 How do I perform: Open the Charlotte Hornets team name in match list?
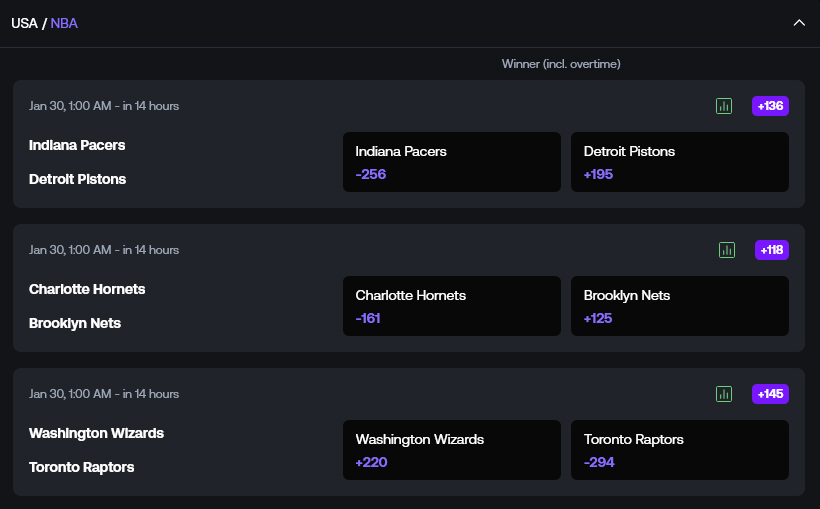click(87, 289)
